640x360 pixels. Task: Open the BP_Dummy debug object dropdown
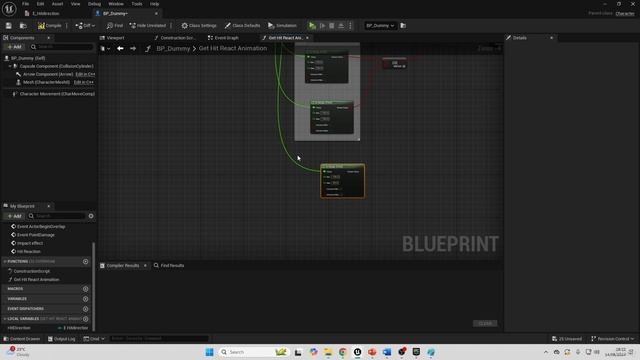click(380, 26)
